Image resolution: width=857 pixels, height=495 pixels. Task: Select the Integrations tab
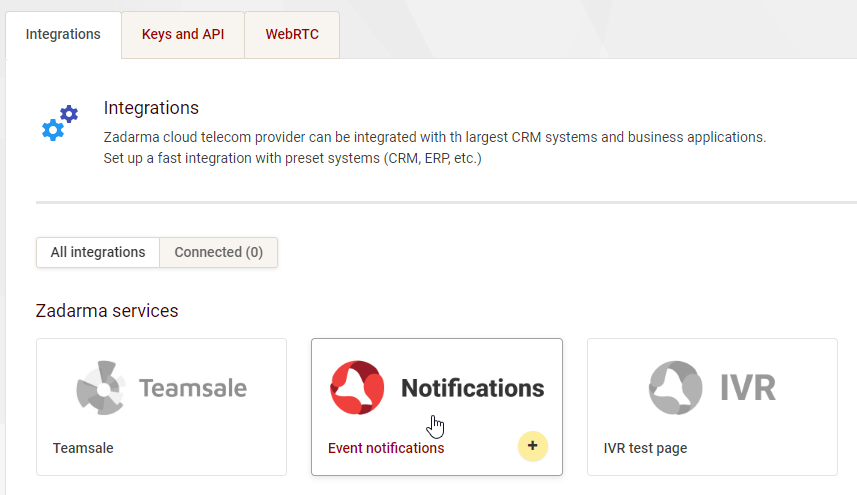(63, 34)
